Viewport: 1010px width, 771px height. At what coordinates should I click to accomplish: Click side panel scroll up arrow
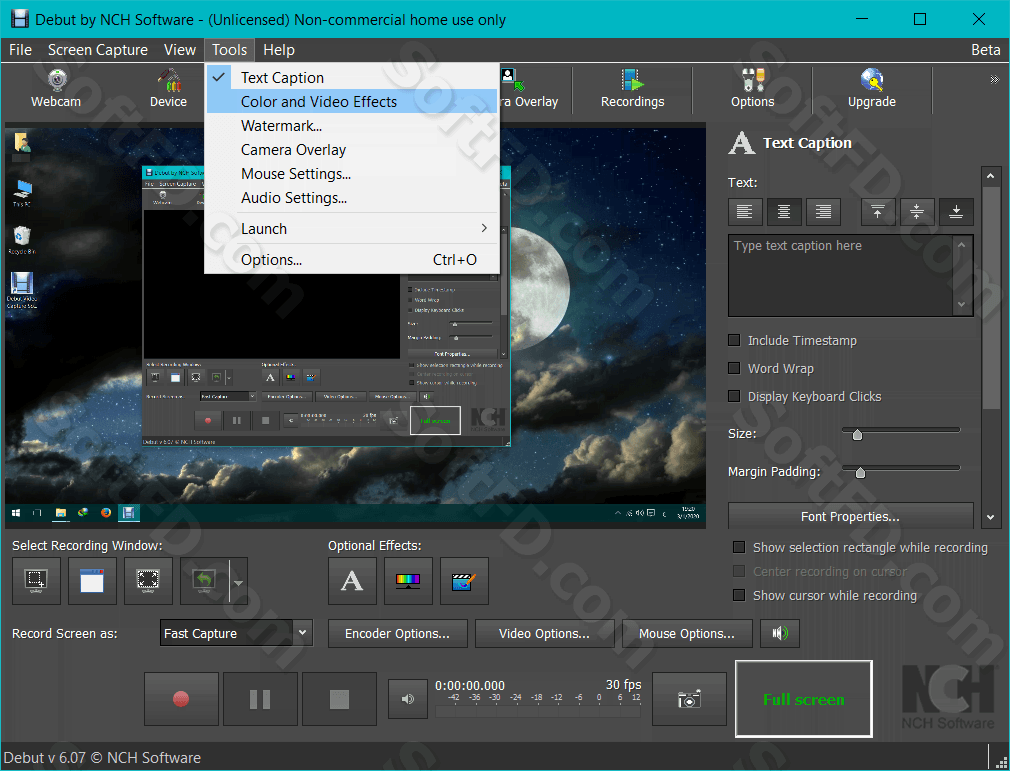[x=991, y=175]
